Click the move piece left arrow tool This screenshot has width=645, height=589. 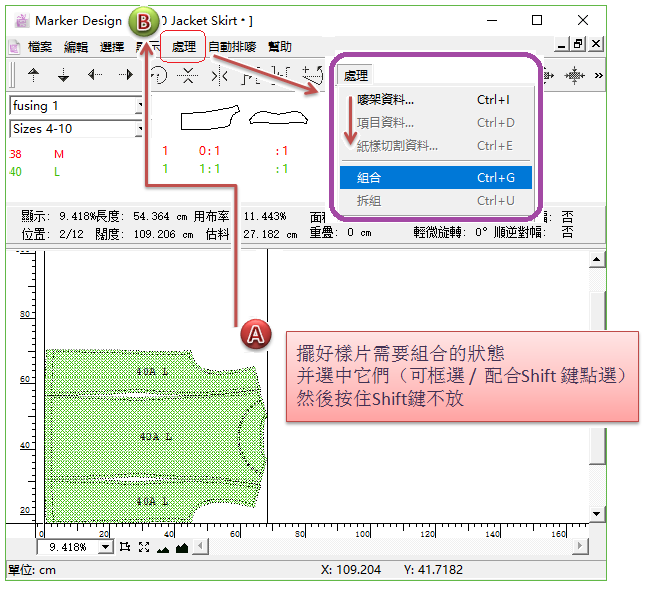tap(94, 75)
